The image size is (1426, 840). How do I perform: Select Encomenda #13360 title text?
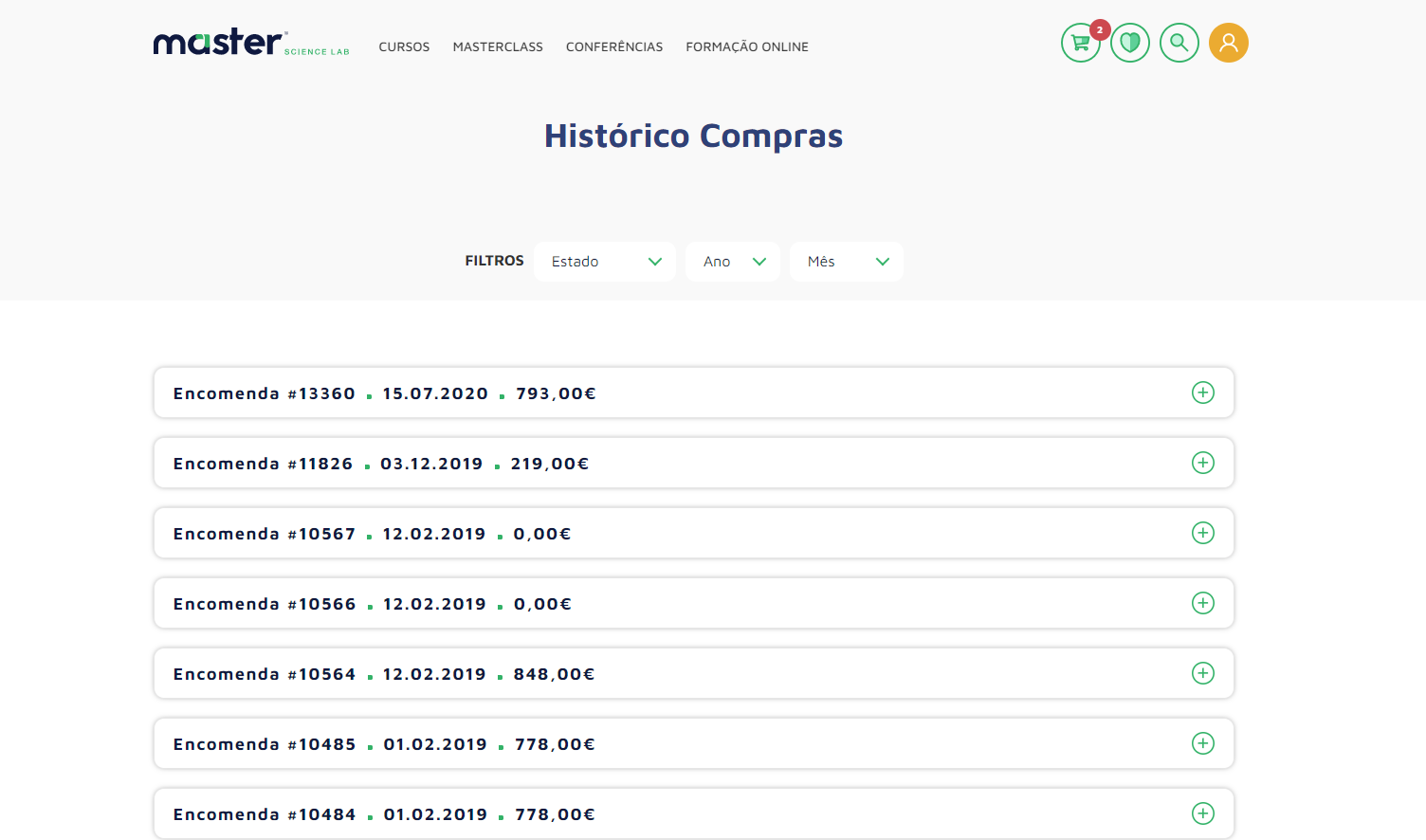click(265, 393)
